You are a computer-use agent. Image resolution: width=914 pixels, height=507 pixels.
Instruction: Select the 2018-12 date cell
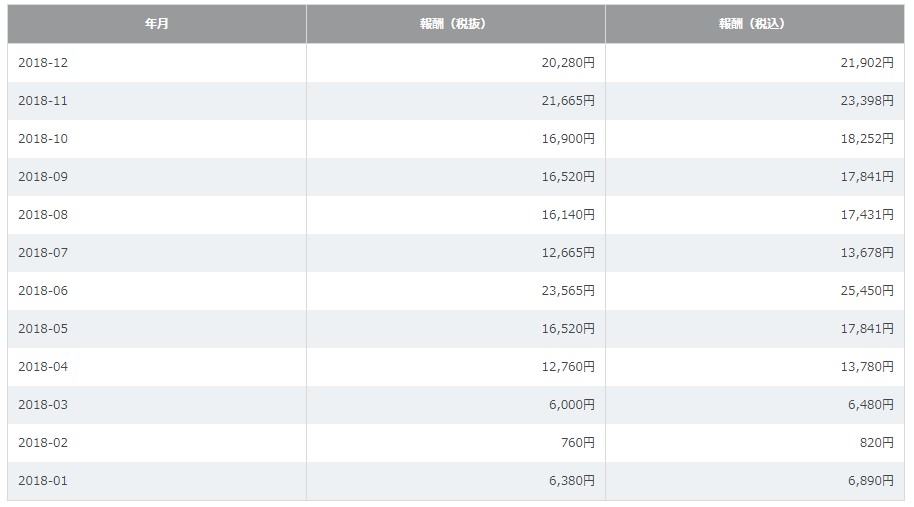[43, 63]
